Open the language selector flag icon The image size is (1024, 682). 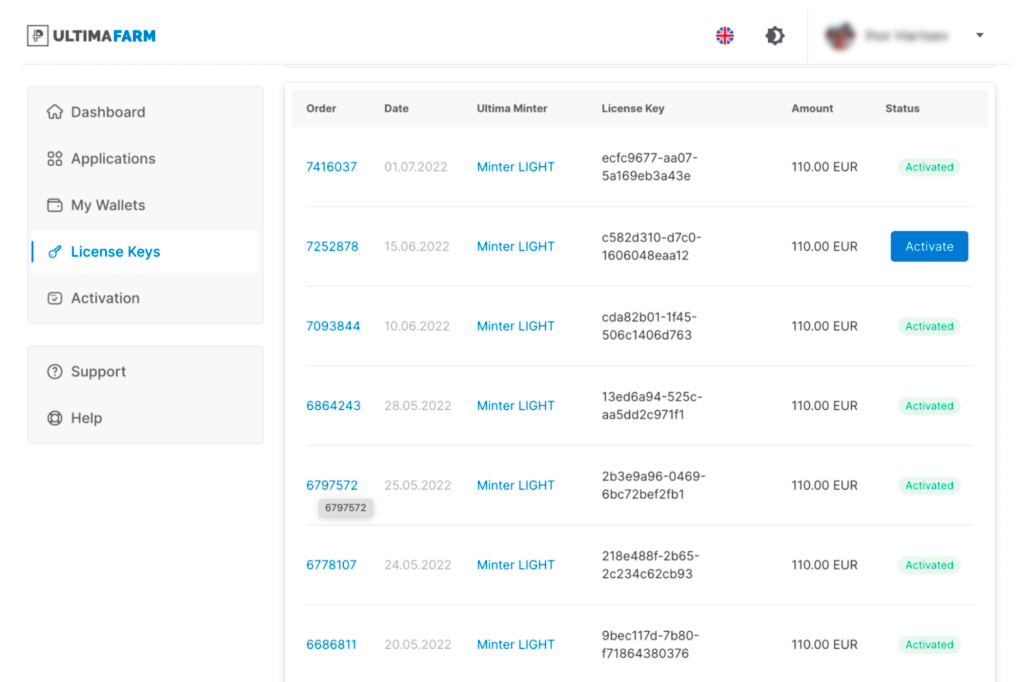724,35
